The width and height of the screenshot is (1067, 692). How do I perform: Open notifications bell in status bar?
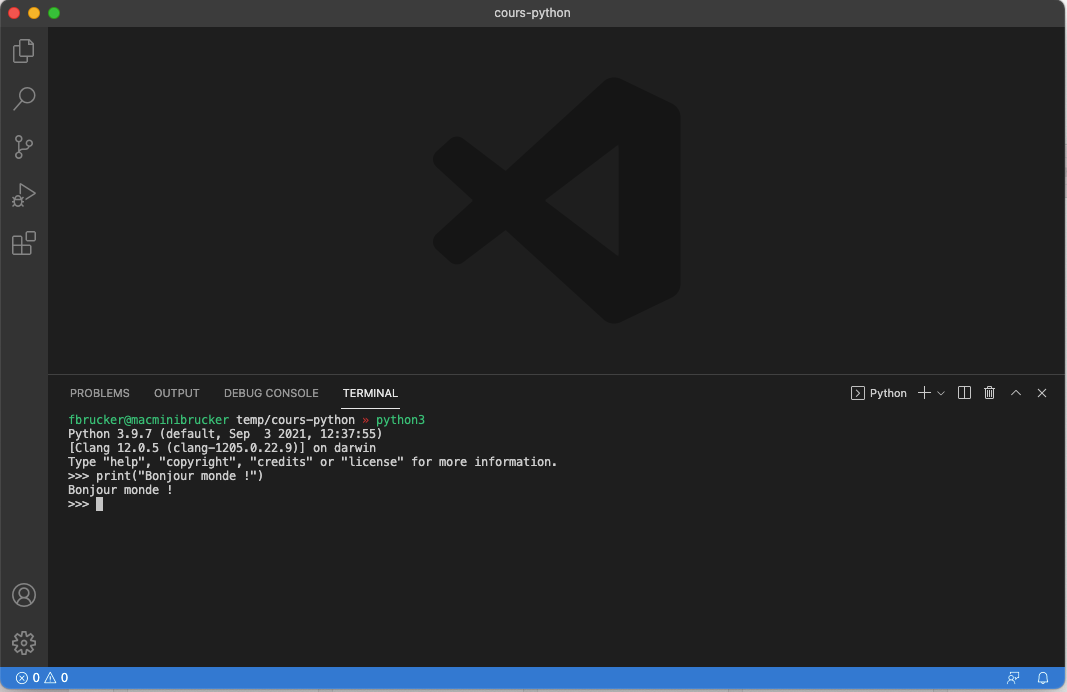coord(1043,678)
